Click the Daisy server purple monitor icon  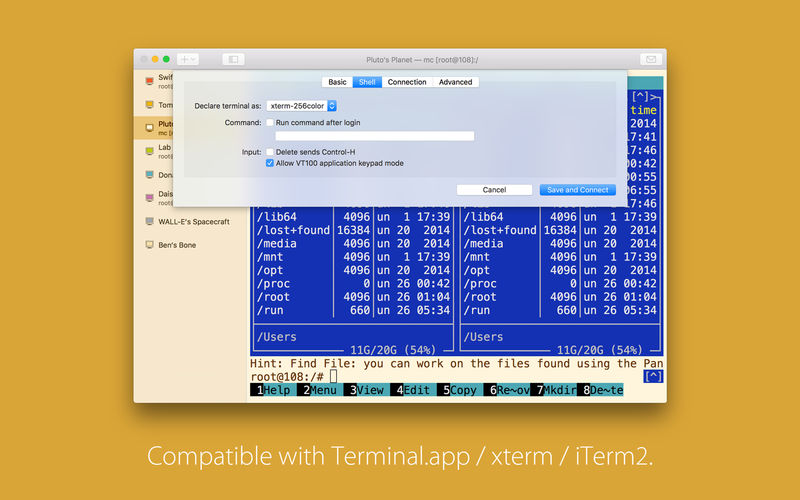click(149, 198)
